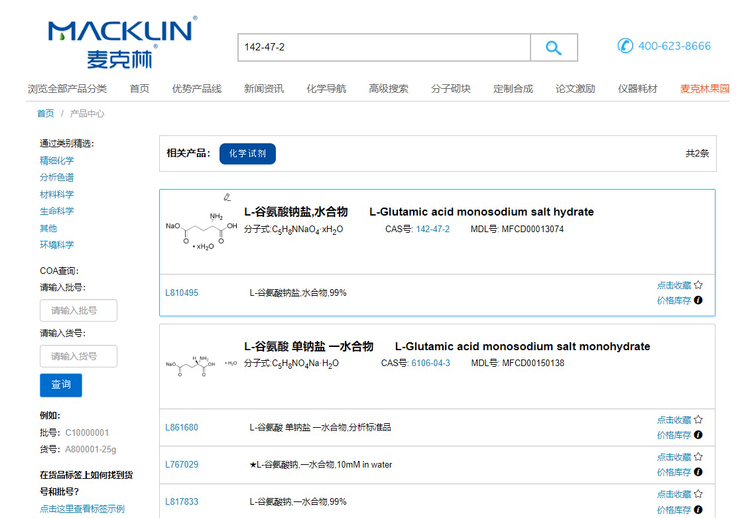Open product link L817833
The width and height of the screenshot is (750, 518).
181,502
